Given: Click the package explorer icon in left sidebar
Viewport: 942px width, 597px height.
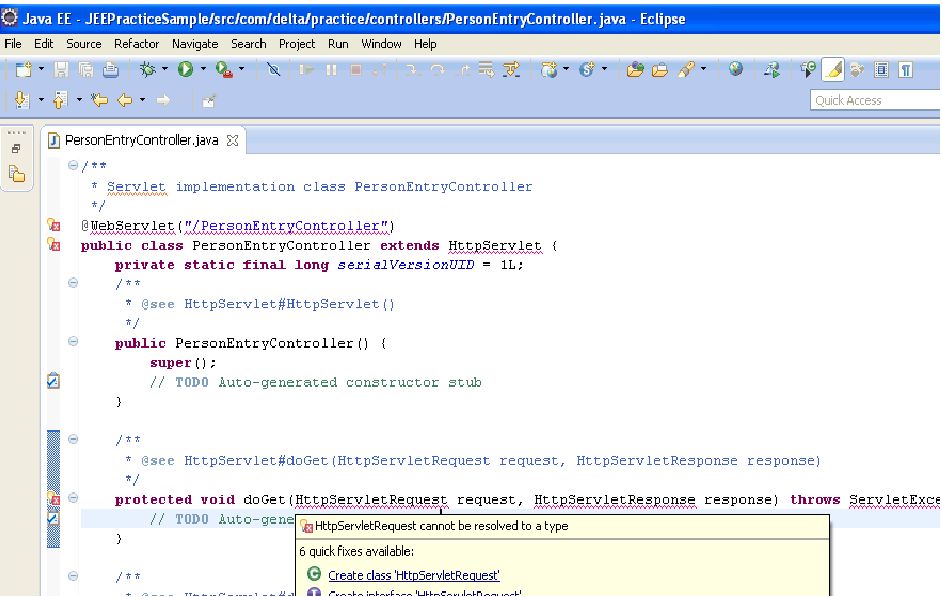Looking at the screenshot, I should point(17,175).
